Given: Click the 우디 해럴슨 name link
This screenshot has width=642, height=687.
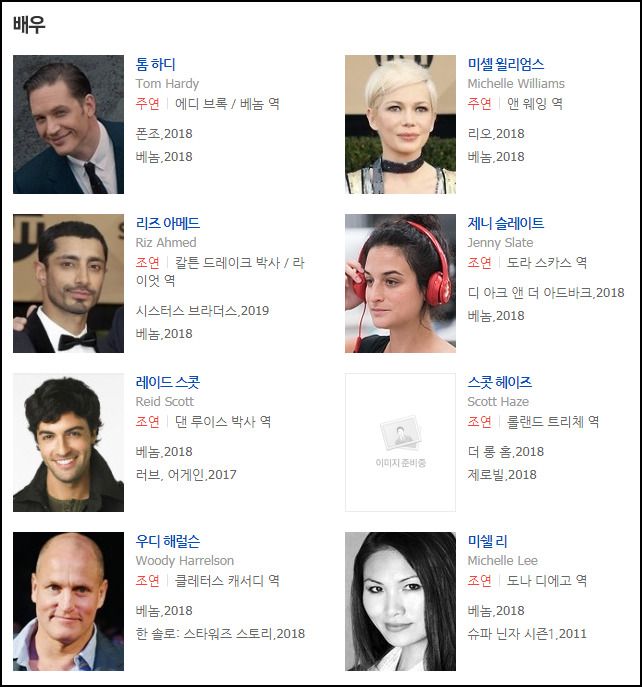Looking at the screenshot, I should click(x=168, y=542).
